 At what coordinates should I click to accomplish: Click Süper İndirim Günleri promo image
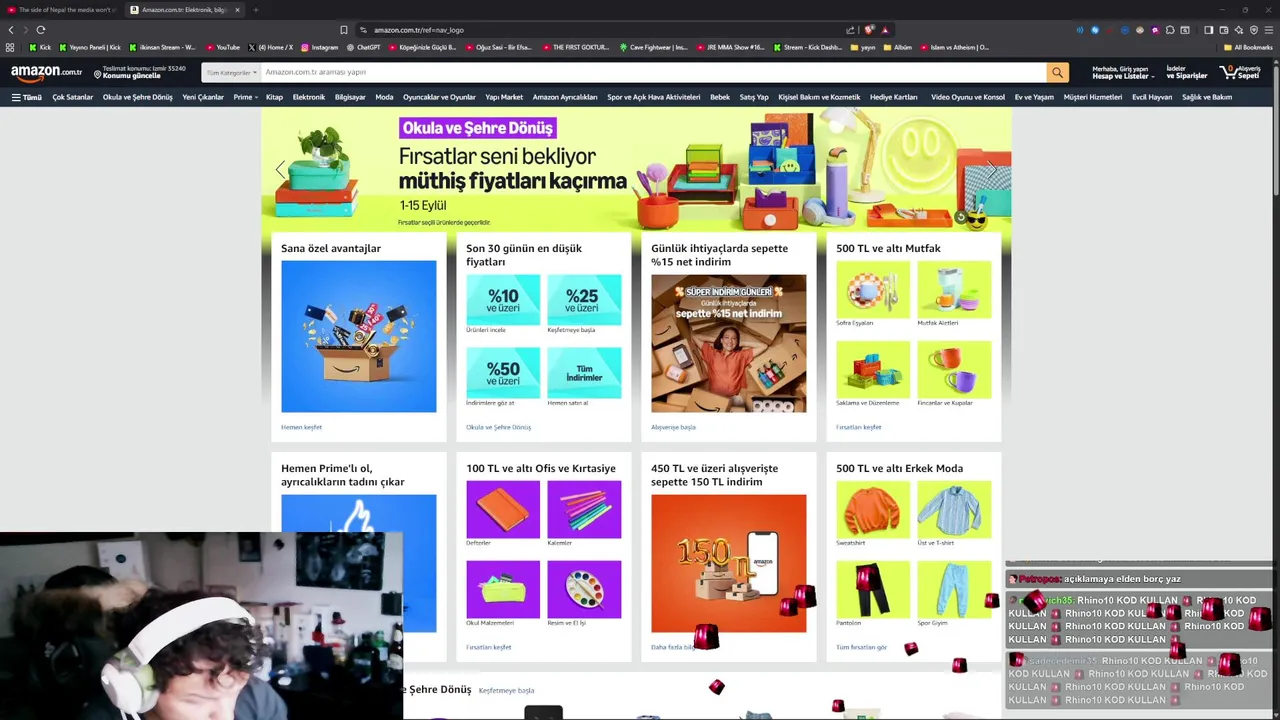tap(728, 343)
